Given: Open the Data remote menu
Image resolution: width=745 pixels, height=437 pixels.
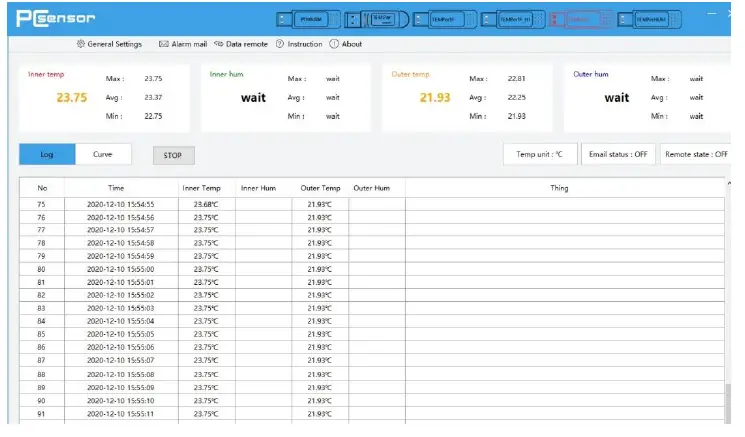Looking at the screenshot, I should click(x=241, y=44).
